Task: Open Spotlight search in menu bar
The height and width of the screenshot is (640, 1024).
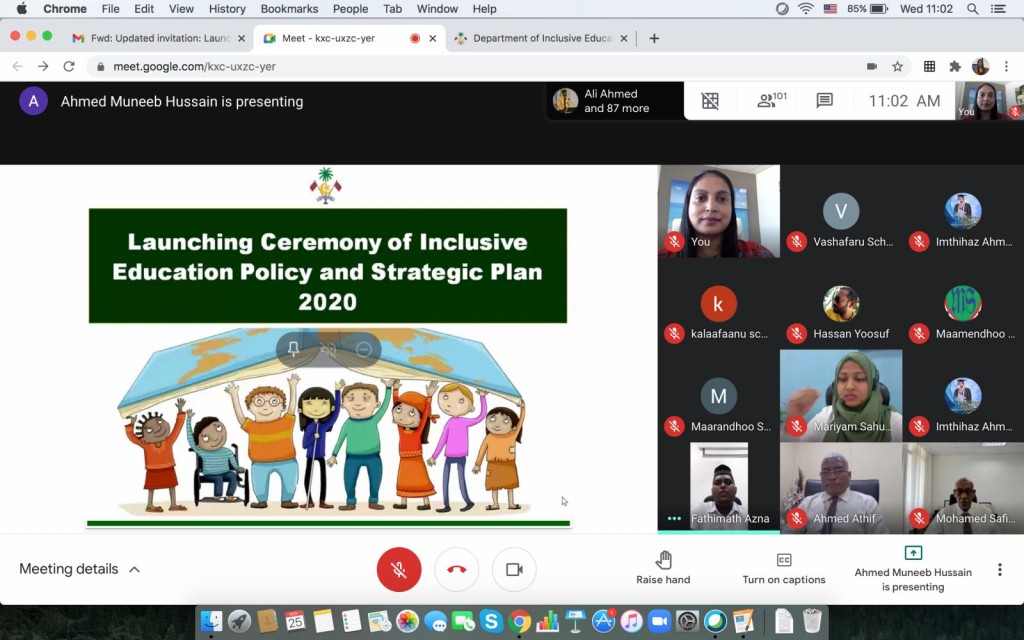Action: pyautogui.click(x=972, y=8)
